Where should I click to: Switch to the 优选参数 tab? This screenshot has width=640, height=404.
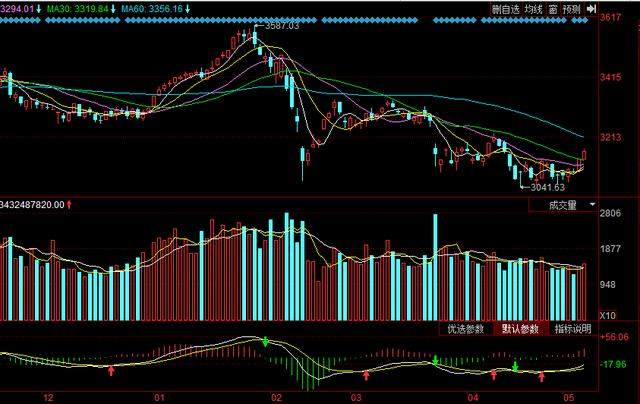pyautogui.click(x=465, y=329)
